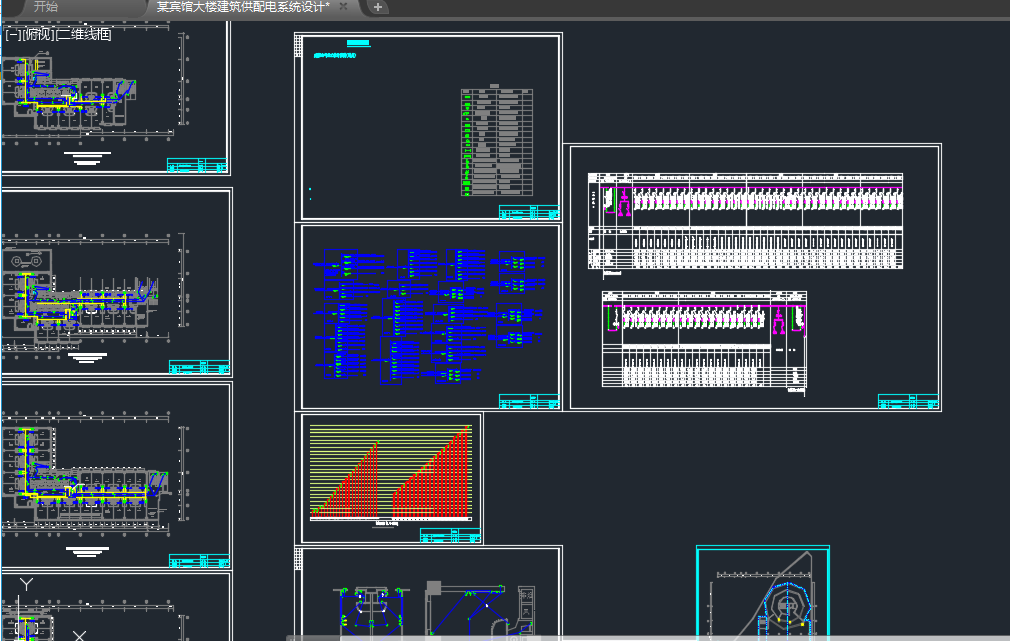Select the green equipment legend table

point(497,142)
